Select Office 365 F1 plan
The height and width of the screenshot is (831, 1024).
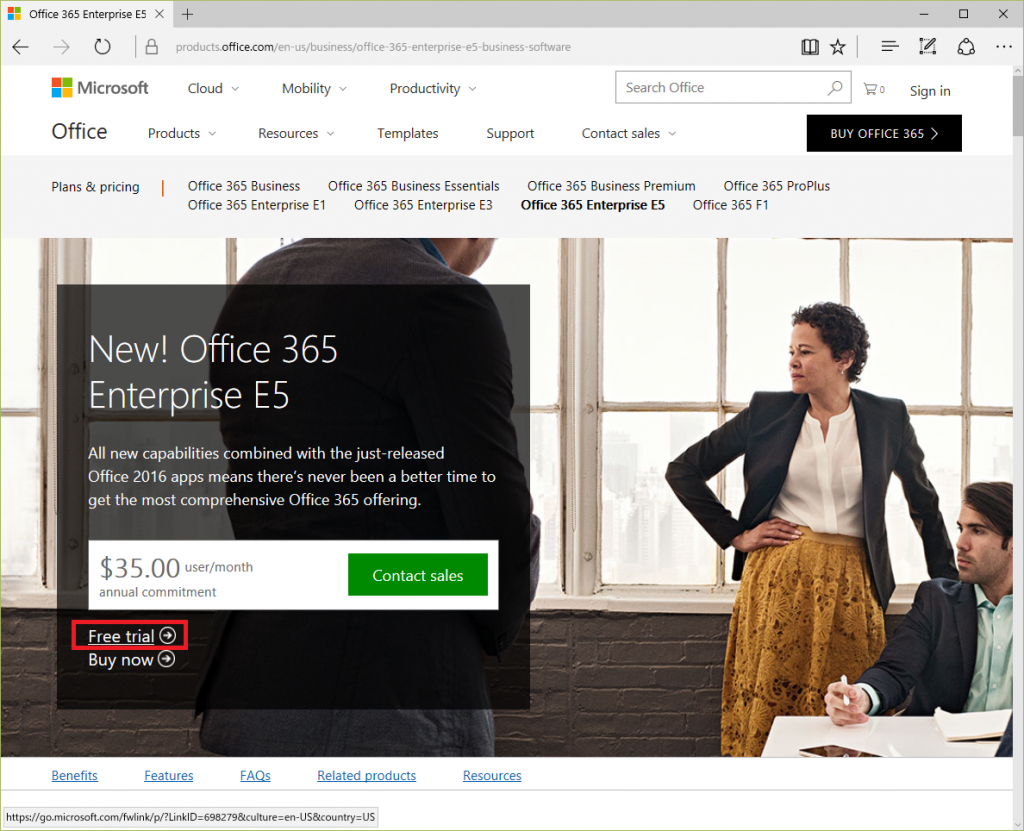point(730,205)
